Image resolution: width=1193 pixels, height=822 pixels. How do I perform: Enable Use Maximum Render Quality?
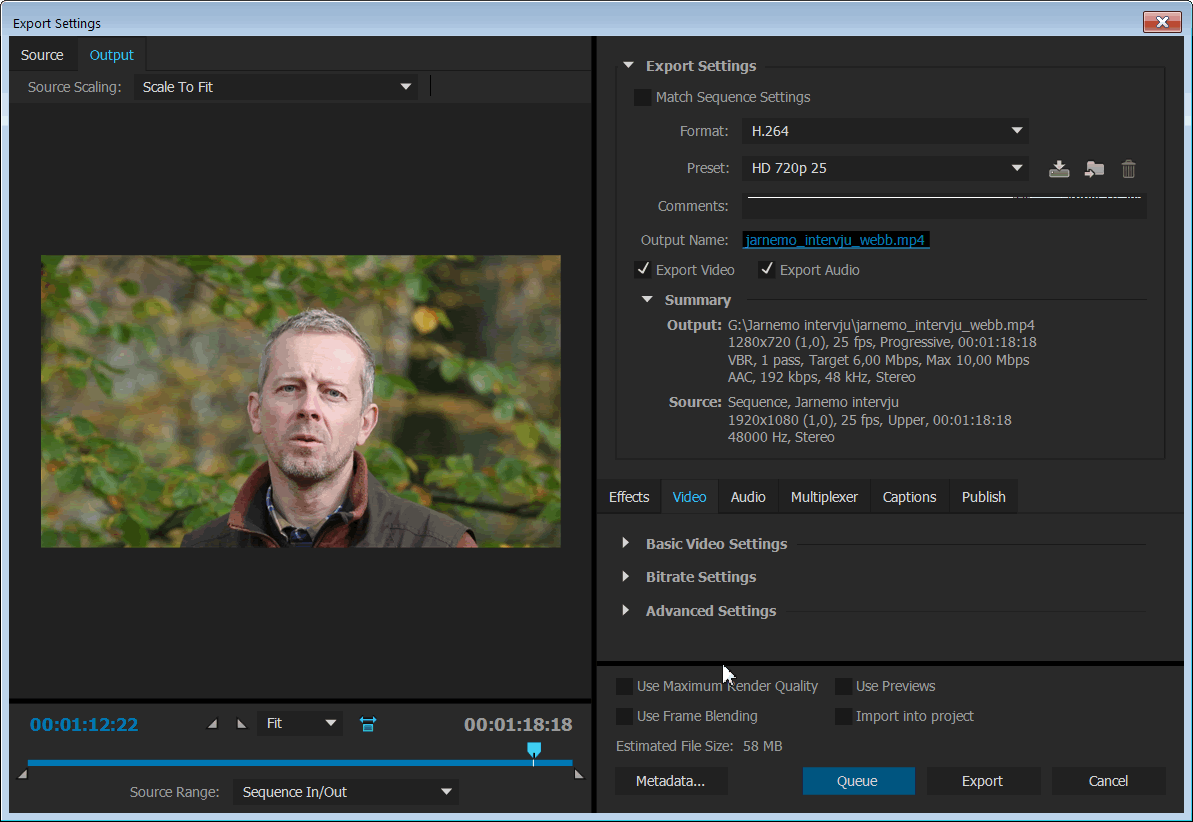tap(625, 687)
